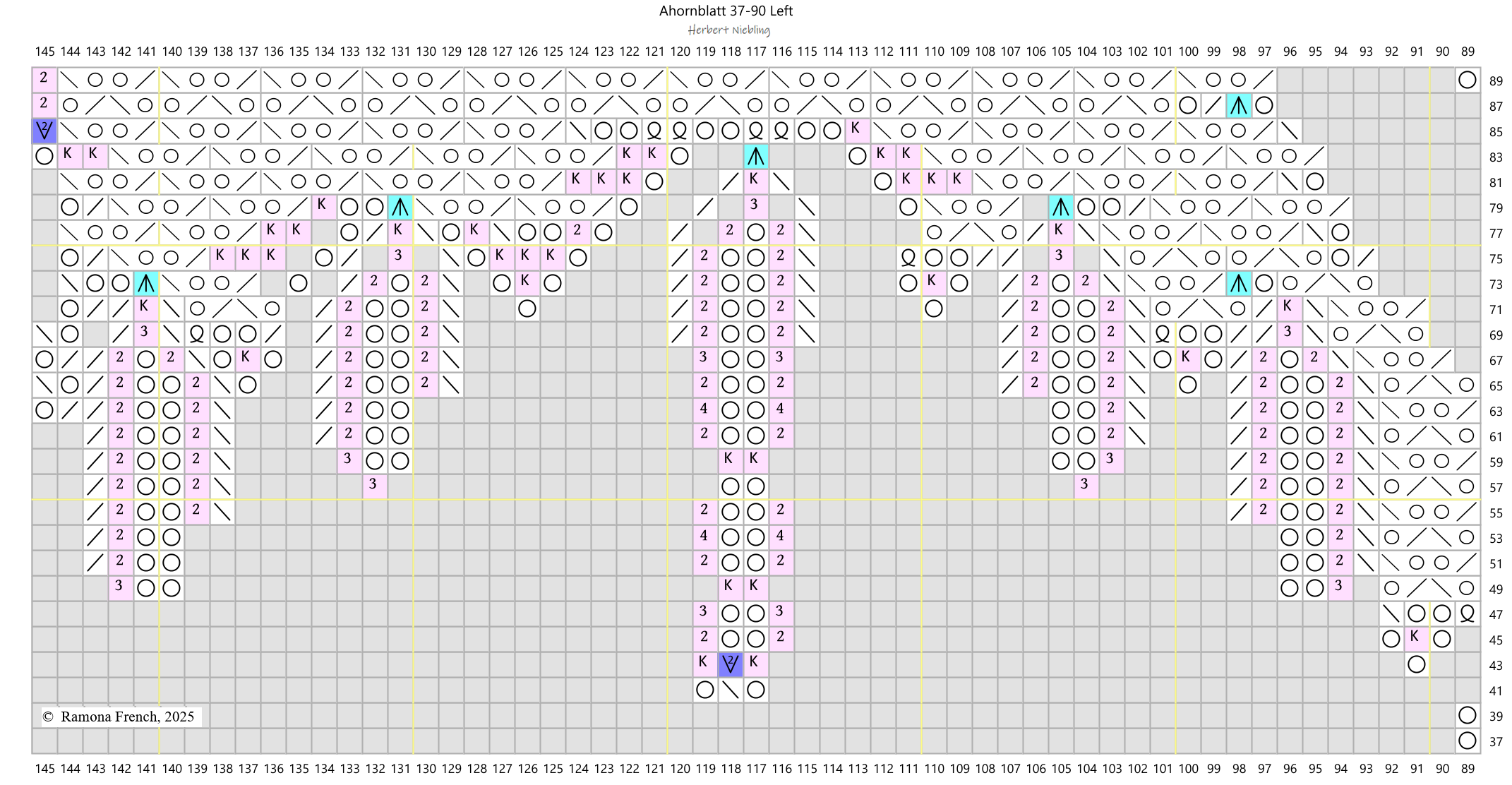Select the cyan decrease cell in row 87
The image size is (1512, 785).
pos(1239,105)
